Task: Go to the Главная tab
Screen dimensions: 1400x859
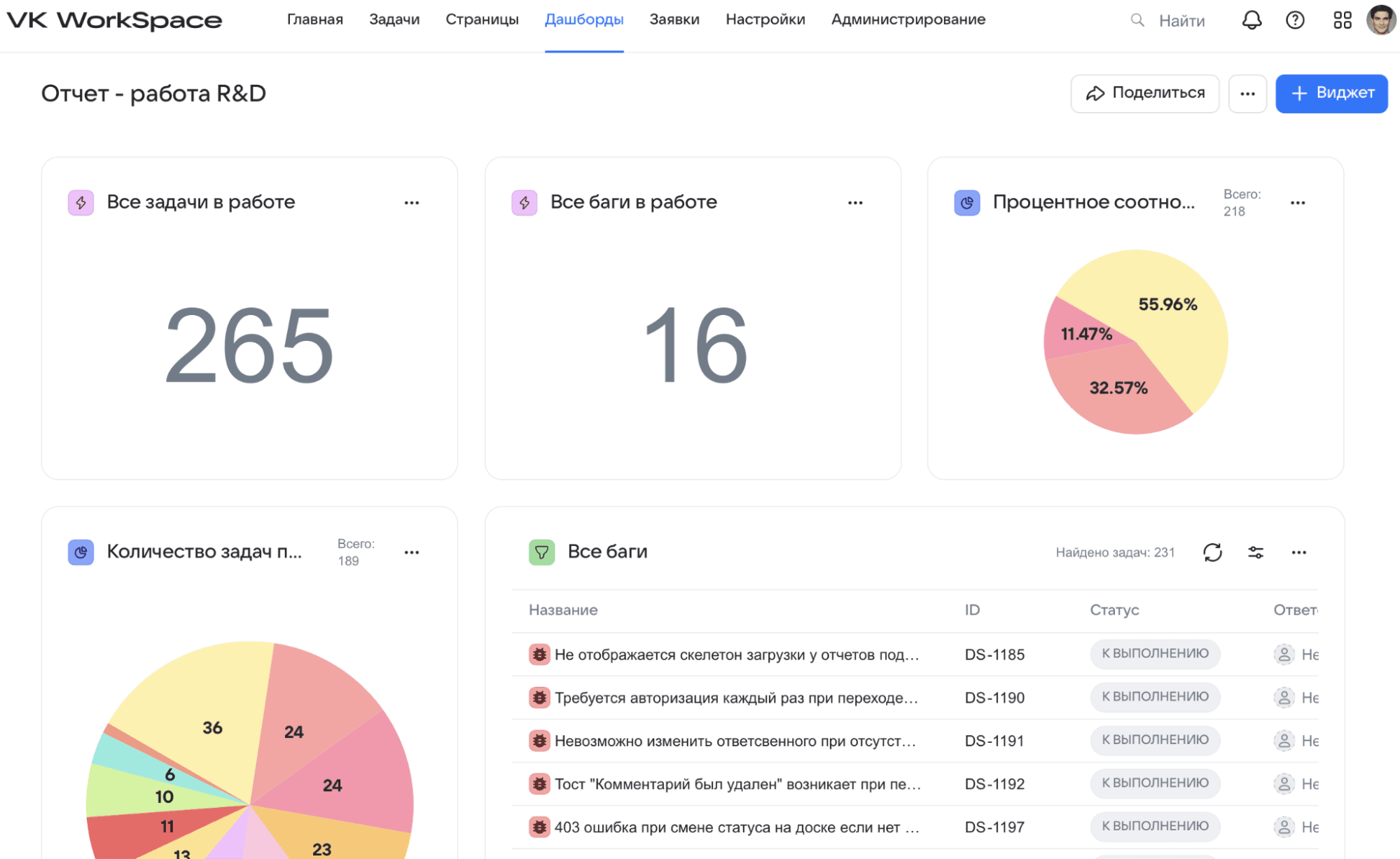Action: coord(315,20)
